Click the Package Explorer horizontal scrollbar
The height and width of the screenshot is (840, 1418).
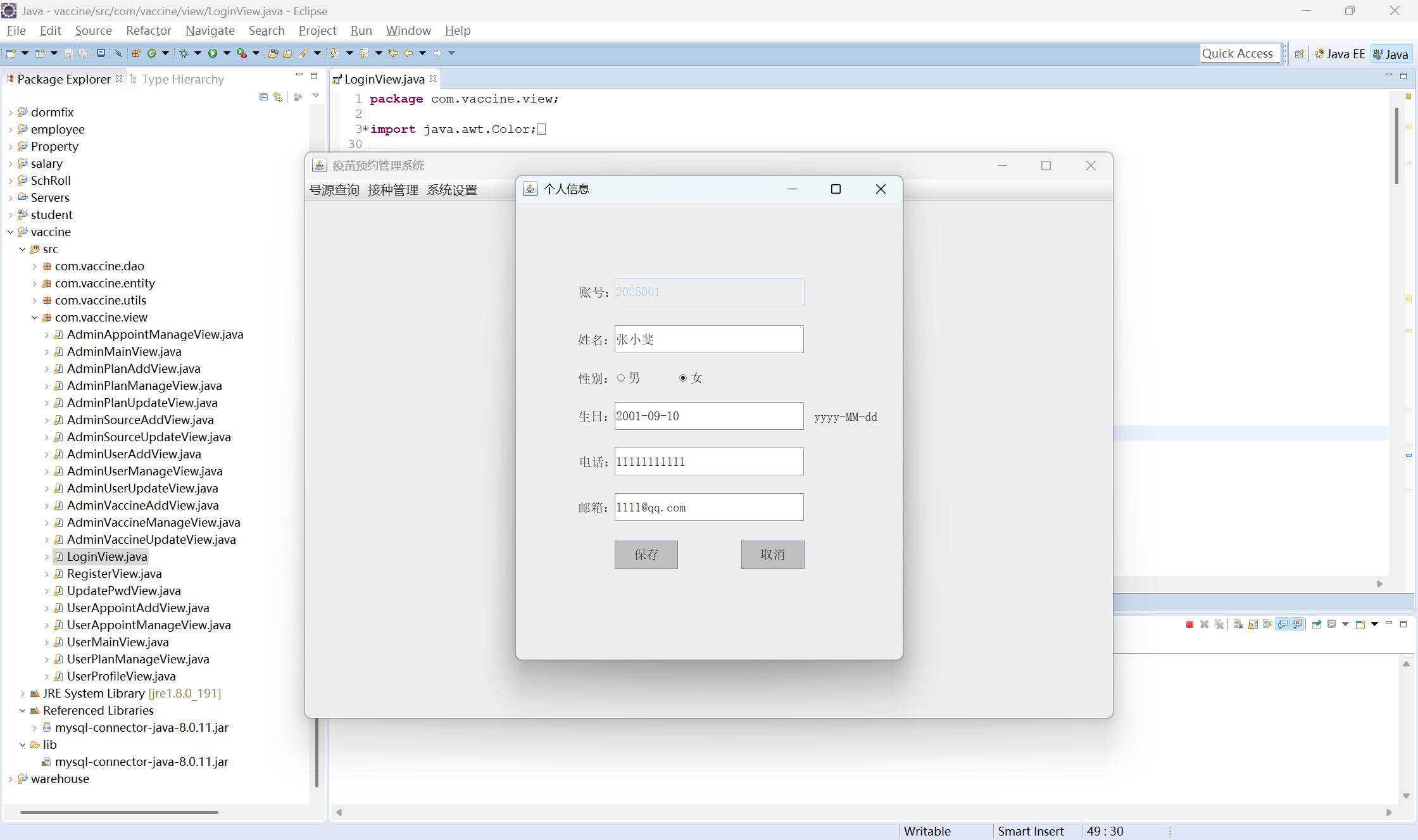coord(119,812)
